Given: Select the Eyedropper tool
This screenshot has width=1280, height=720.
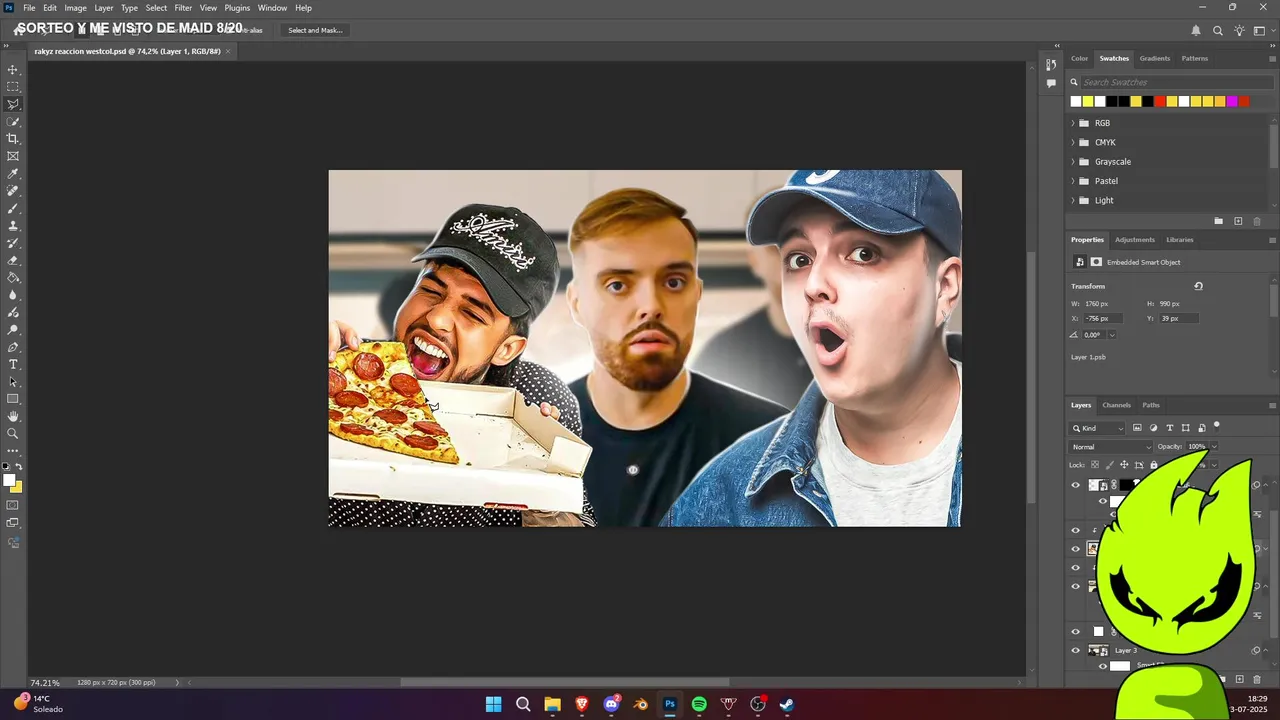Looking at the screenshot, I should (x=13, y=174).
